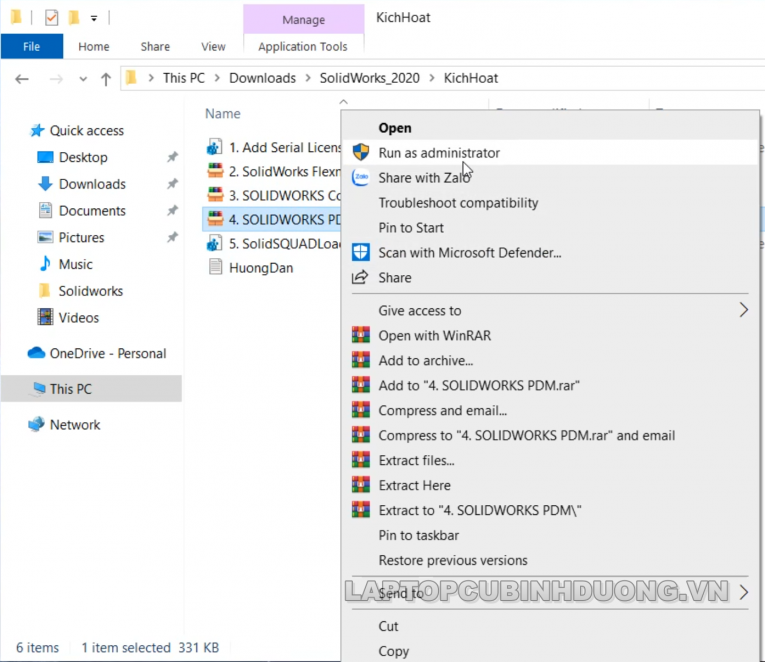Select Restore previous versions
The width and height of the screenshot is (765, 662).
tap(453, 560)
